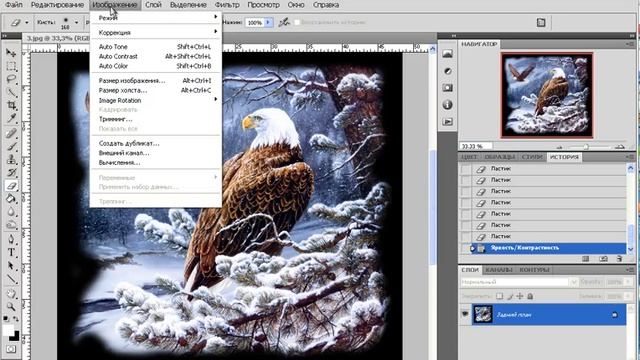Select the Brush tool
The height and width of the screenshot is (360, 640).
pyautogui.click(x=11, y=146)
